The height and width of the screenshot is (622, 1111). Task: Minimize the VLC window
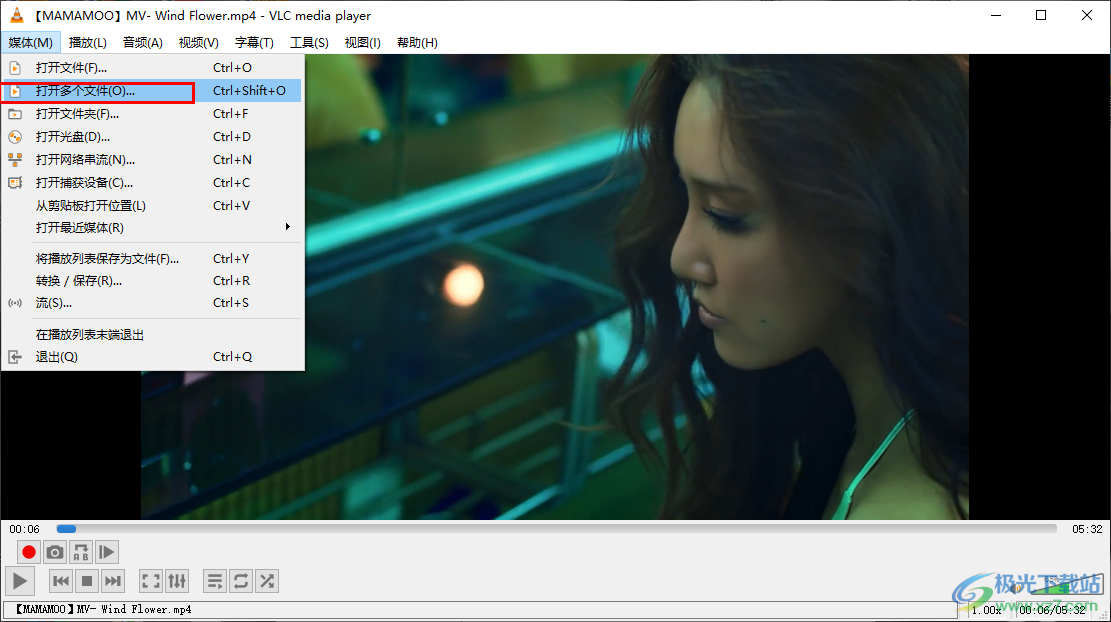click(996, 16)
